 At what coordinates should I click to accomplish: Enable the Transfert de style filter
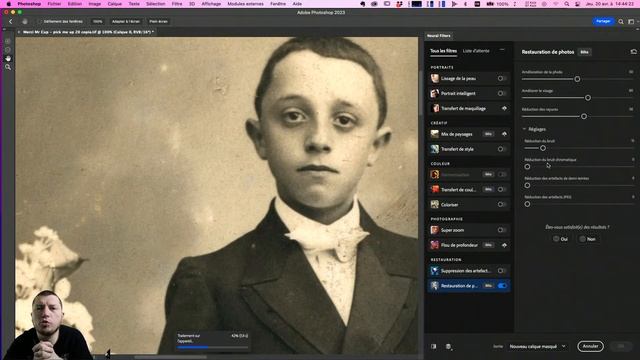click(502, 149)
